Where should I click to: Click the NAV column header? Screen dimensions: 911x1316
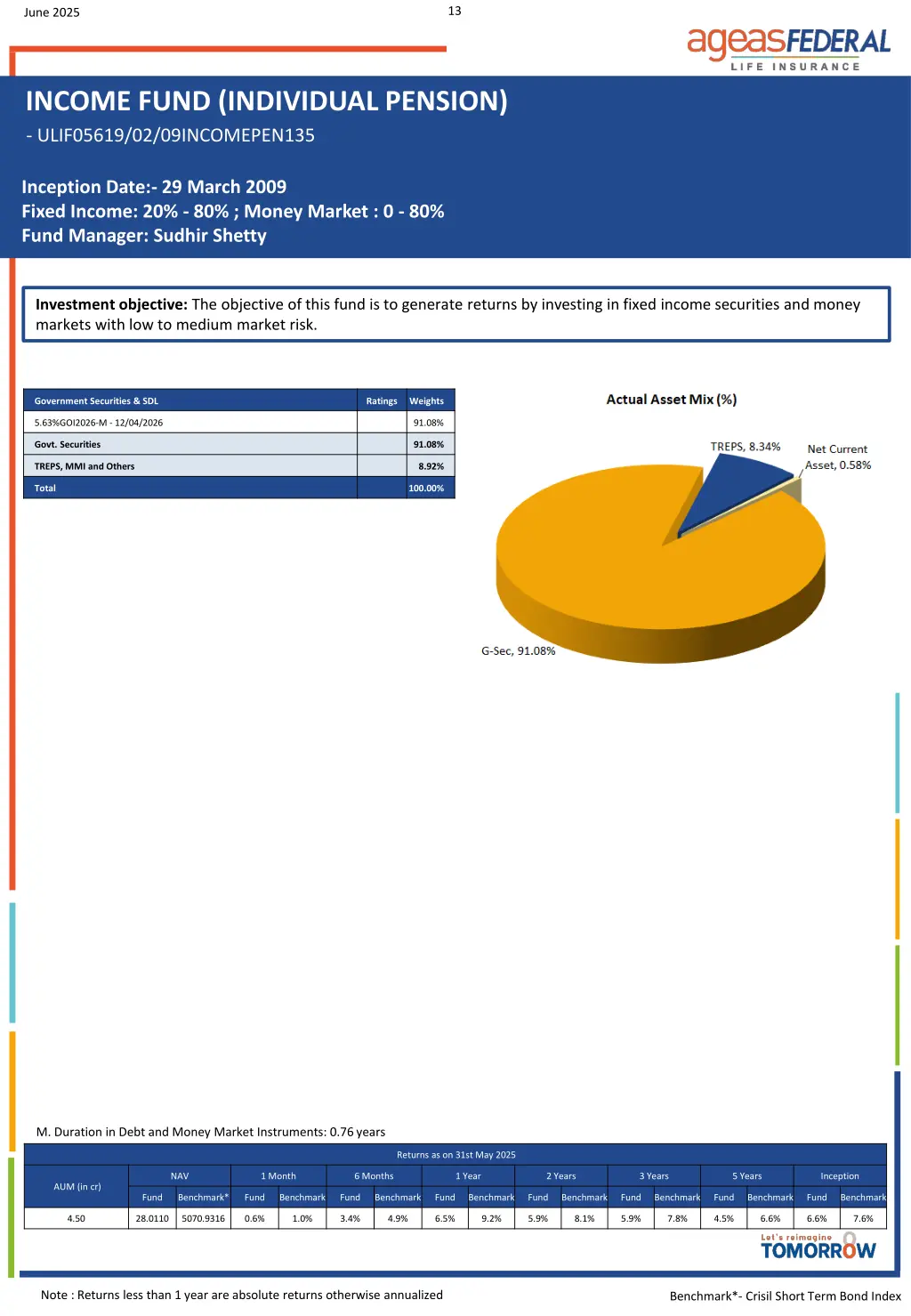point(180,1176)
